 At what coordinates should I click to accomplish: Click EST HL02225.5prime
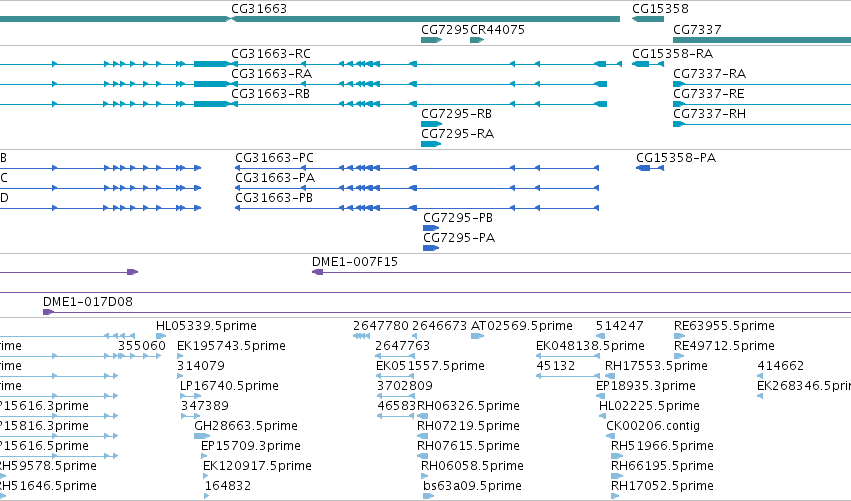[649, 406]
